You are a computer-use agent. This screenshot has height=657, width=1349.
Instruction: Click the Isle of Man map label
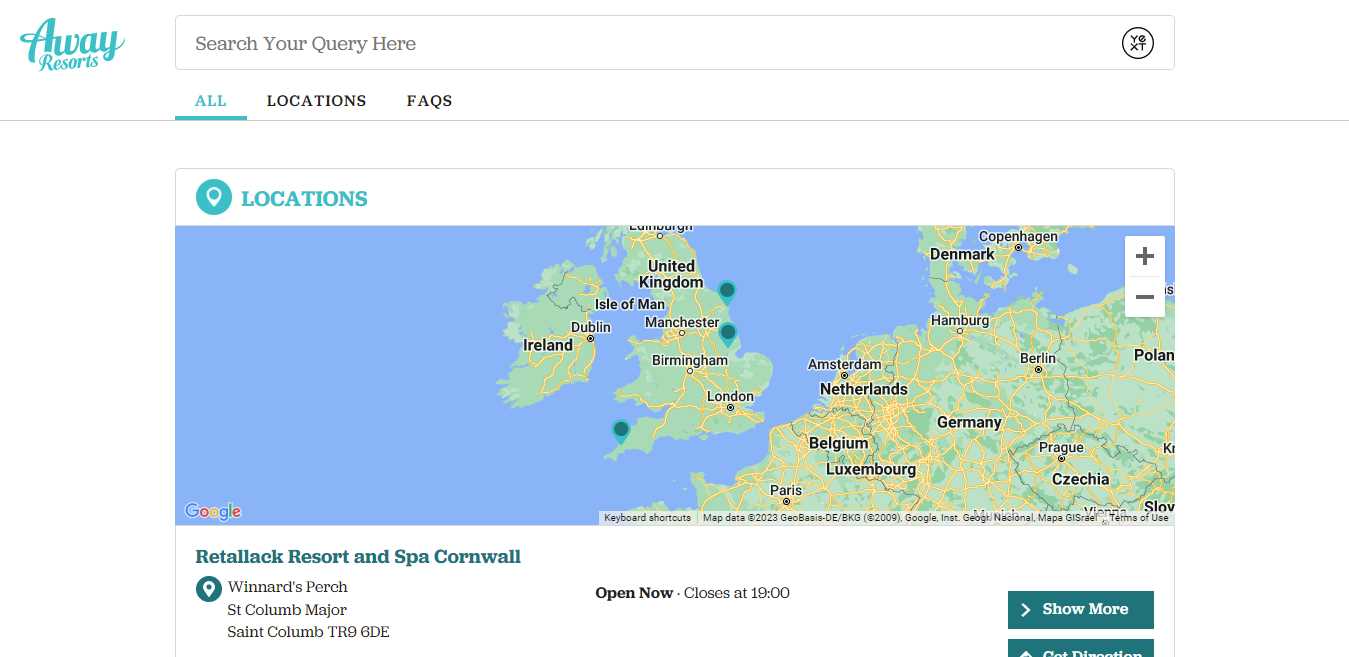click(x=629, y=304)
